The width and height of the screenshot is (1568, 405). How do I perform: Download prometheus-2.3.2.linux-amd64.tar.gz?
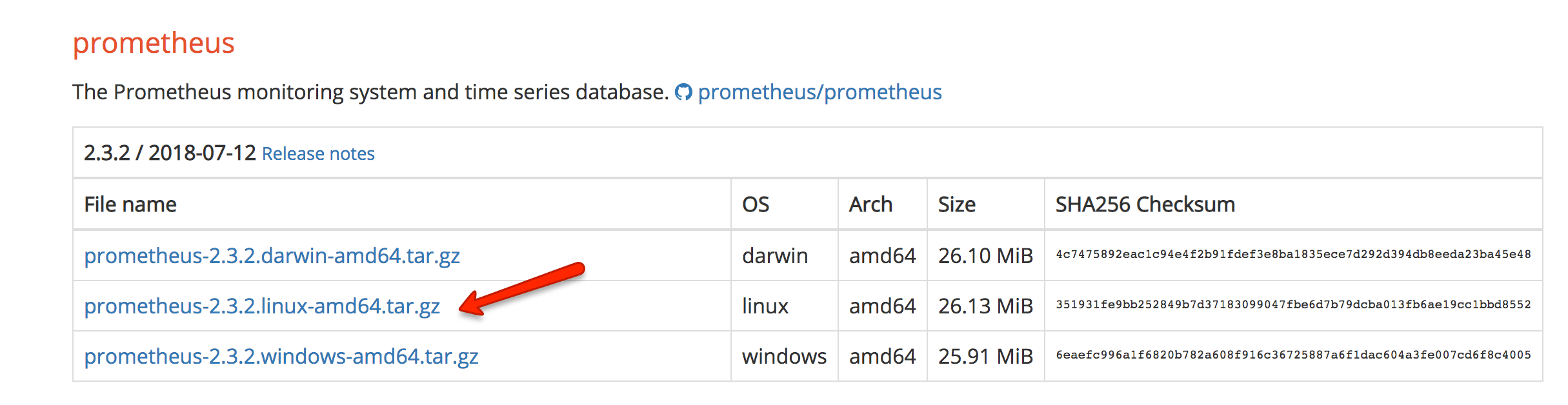tap(263, 306)
